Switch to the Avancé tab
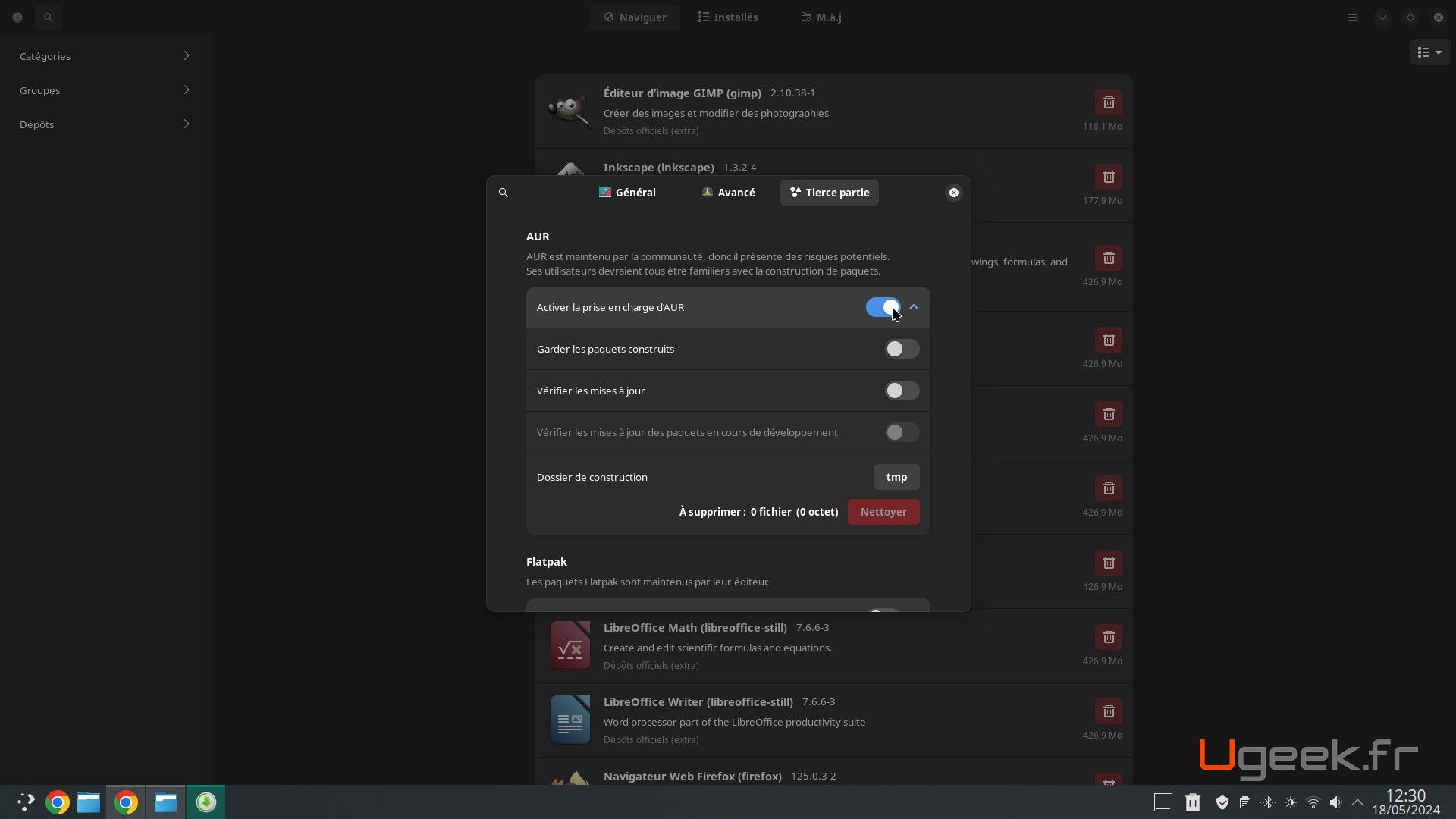Viewport: 1456px width, 819px height. (727, 193)
